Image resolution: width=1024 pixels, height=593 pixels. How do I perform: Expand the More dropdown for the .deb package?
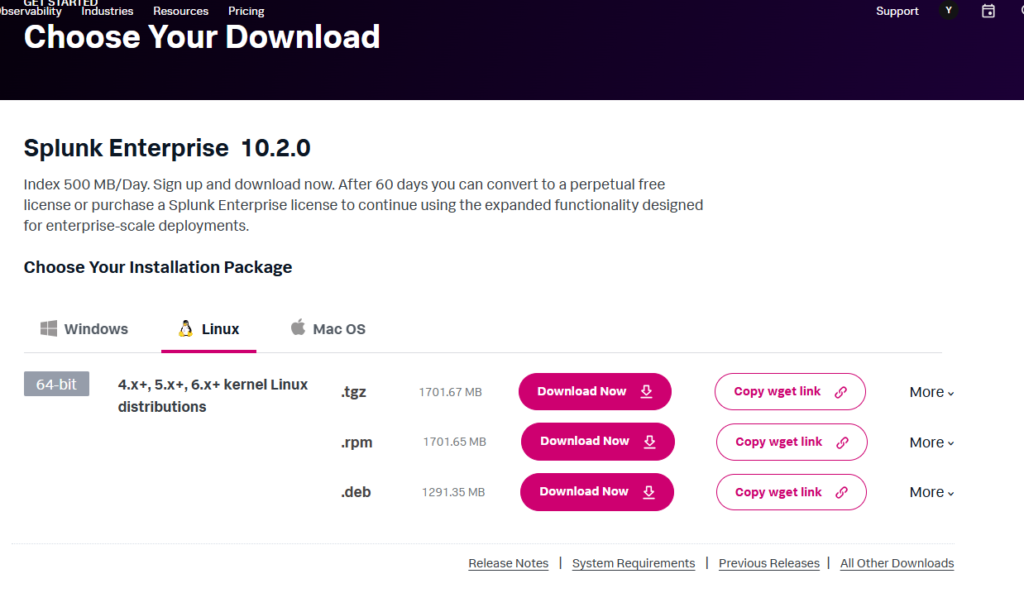point(931,492)
